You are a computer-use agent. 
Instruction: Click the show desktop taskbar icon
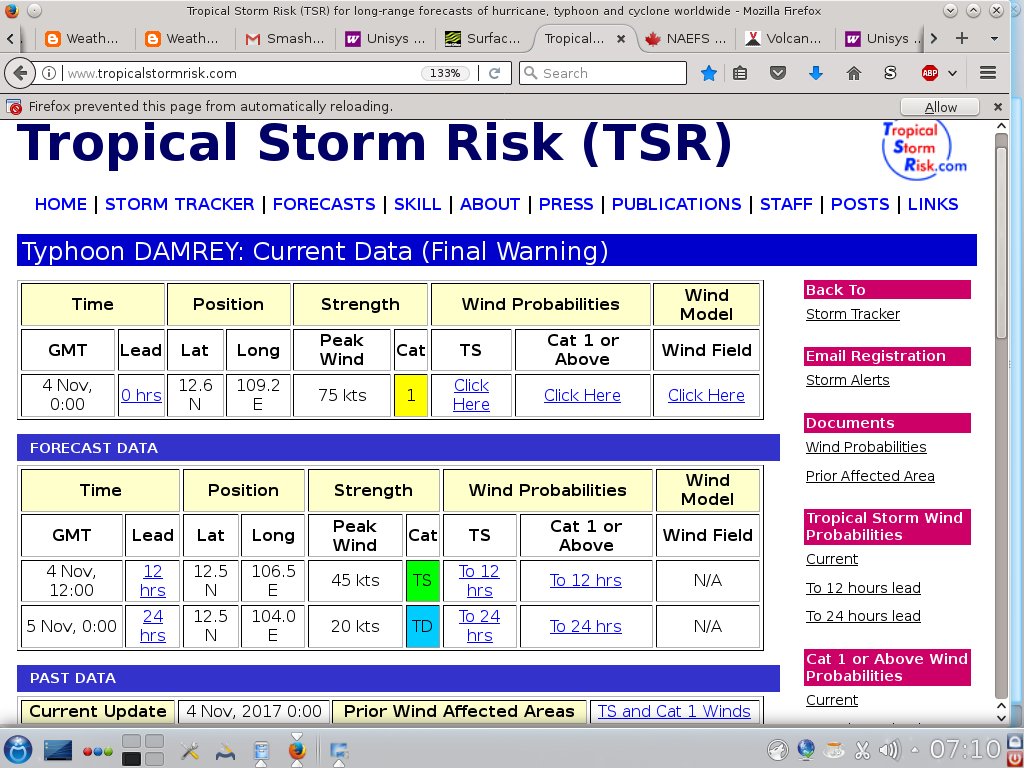coord(57,750)
